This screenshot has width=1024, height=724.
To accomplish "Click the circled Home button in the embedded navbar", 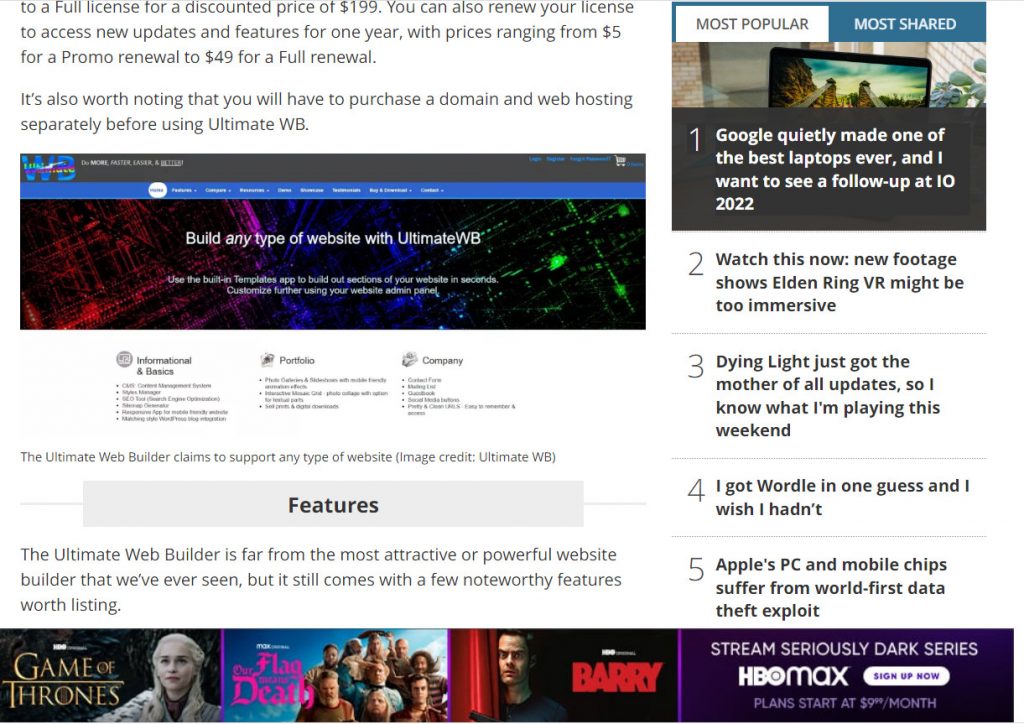I will [157, 189].
